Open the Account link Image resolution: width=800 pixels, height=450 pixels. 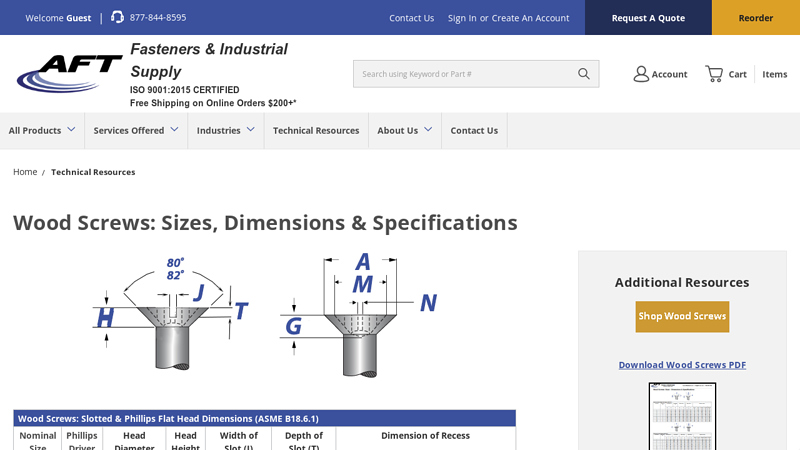669,74
